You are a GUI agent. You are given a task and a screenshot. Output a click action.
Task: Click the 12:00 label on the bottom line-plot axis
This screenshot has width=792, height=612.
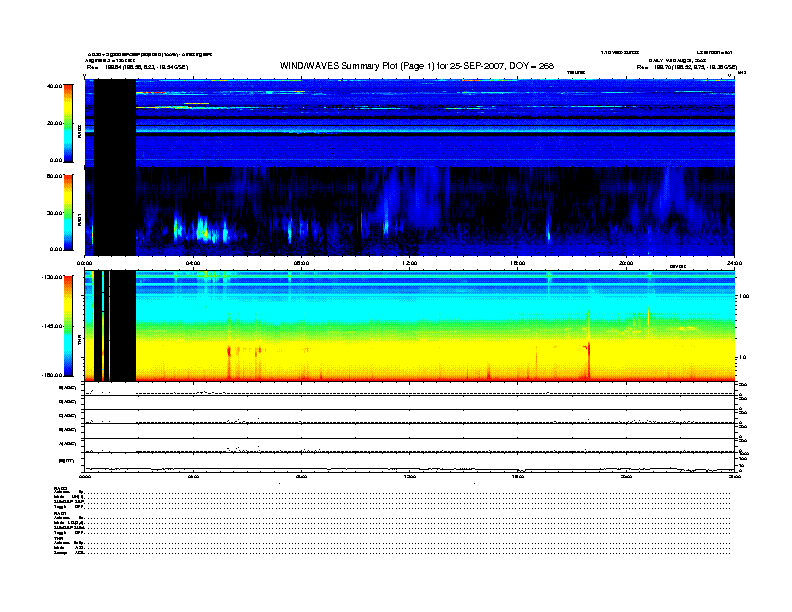click(410, 476)
